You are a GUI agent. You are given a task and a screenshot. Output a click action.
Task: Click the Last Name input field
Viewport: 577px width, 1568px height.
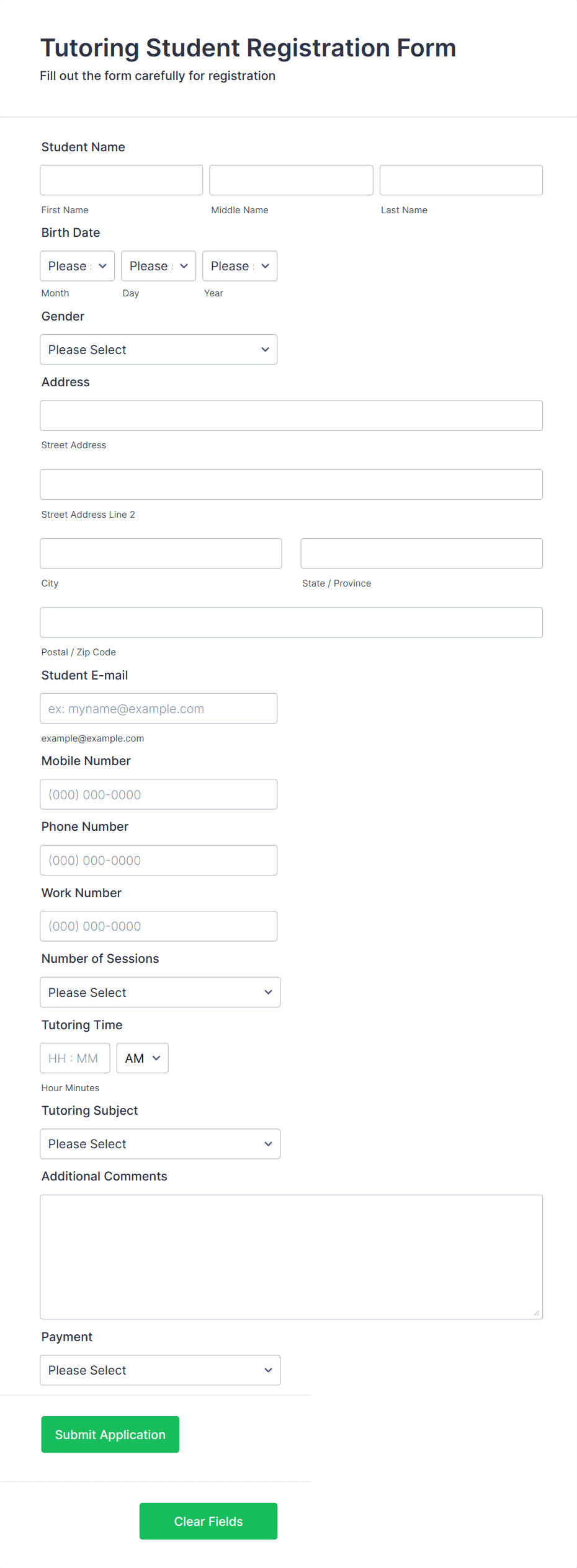click(460, 180)
